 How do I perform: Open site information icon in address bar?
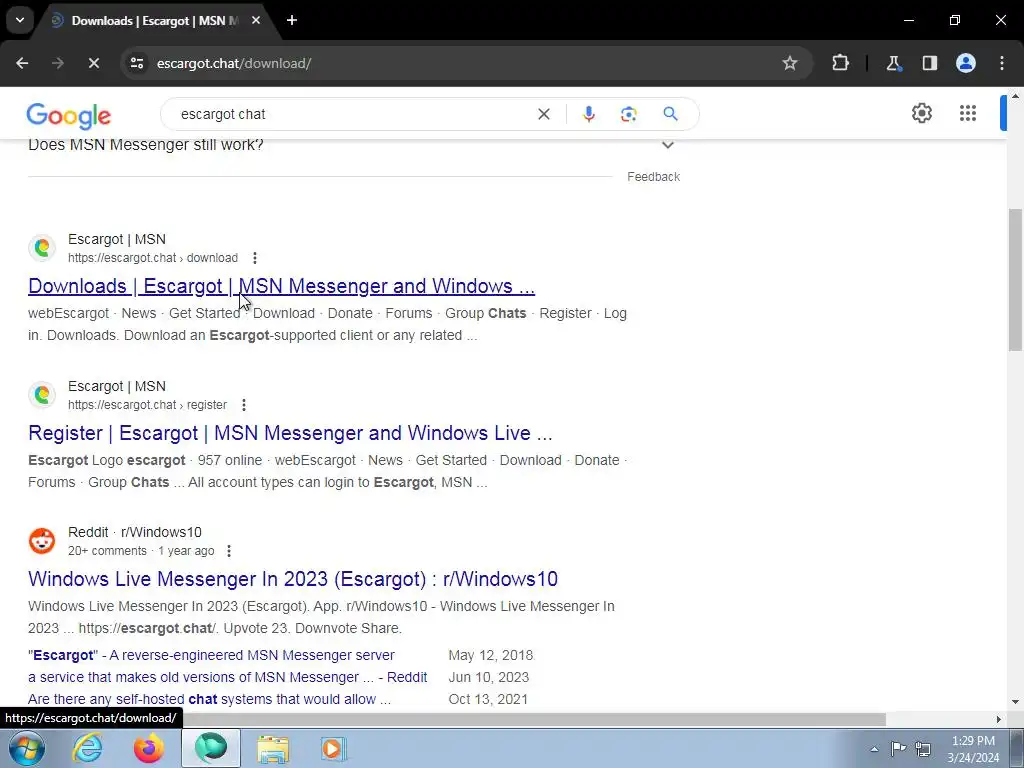pos(137,63)
